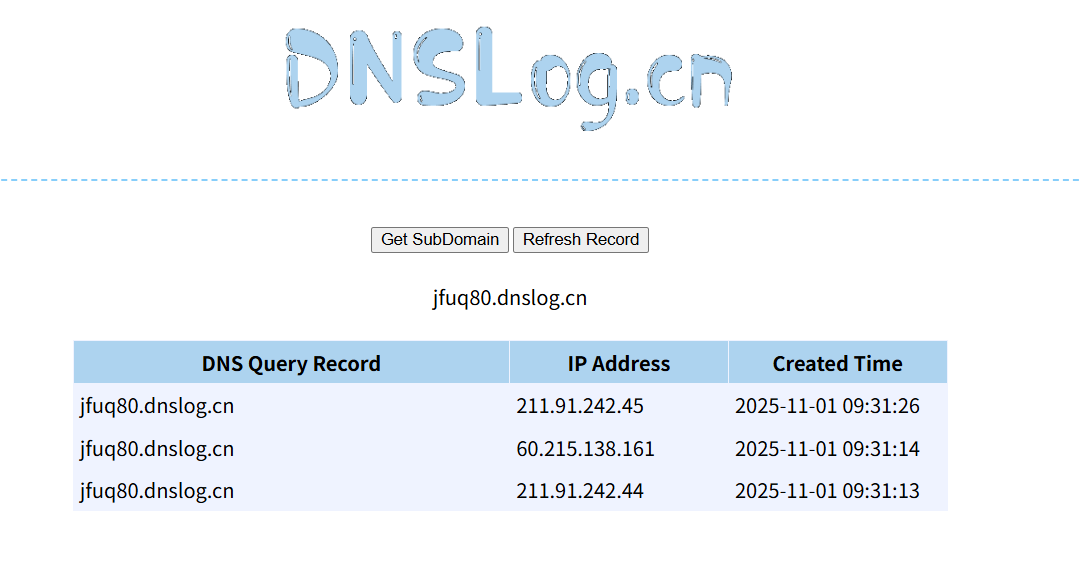Click the DNS query record in the 211.91.242.44 row

tap(157, 491)
